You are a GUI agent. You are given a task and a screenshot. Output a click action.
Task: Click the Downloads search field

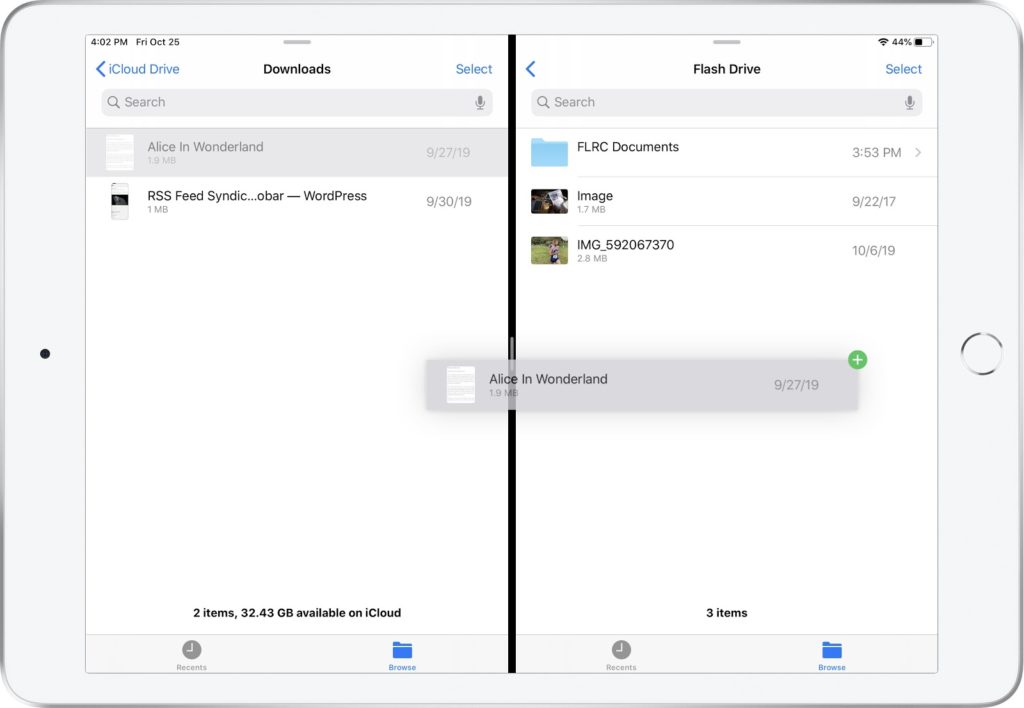[x=290, y=102]
